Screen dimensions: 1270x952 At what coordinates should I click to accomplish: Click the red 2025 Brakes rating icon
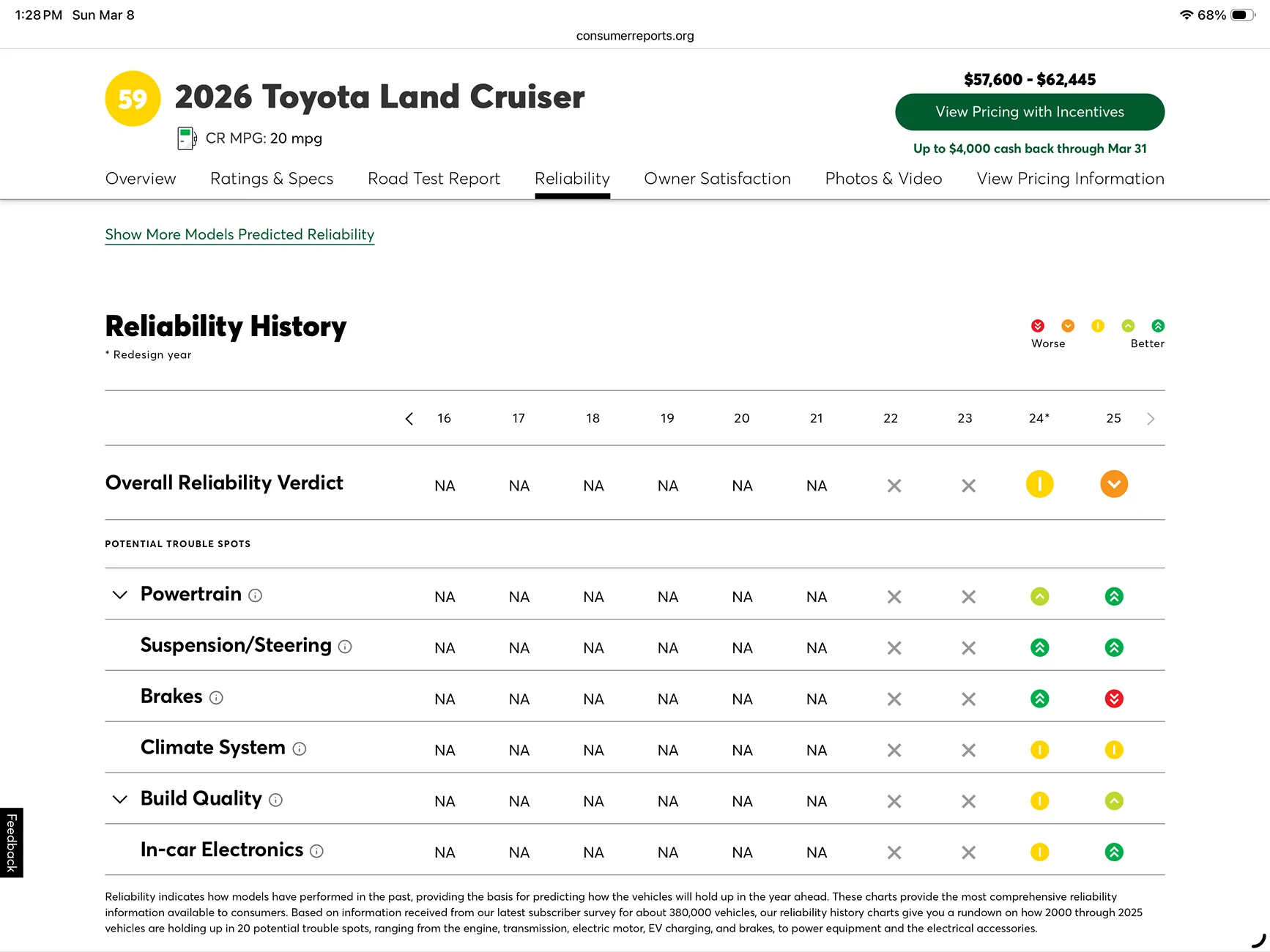coord(1113,699)
